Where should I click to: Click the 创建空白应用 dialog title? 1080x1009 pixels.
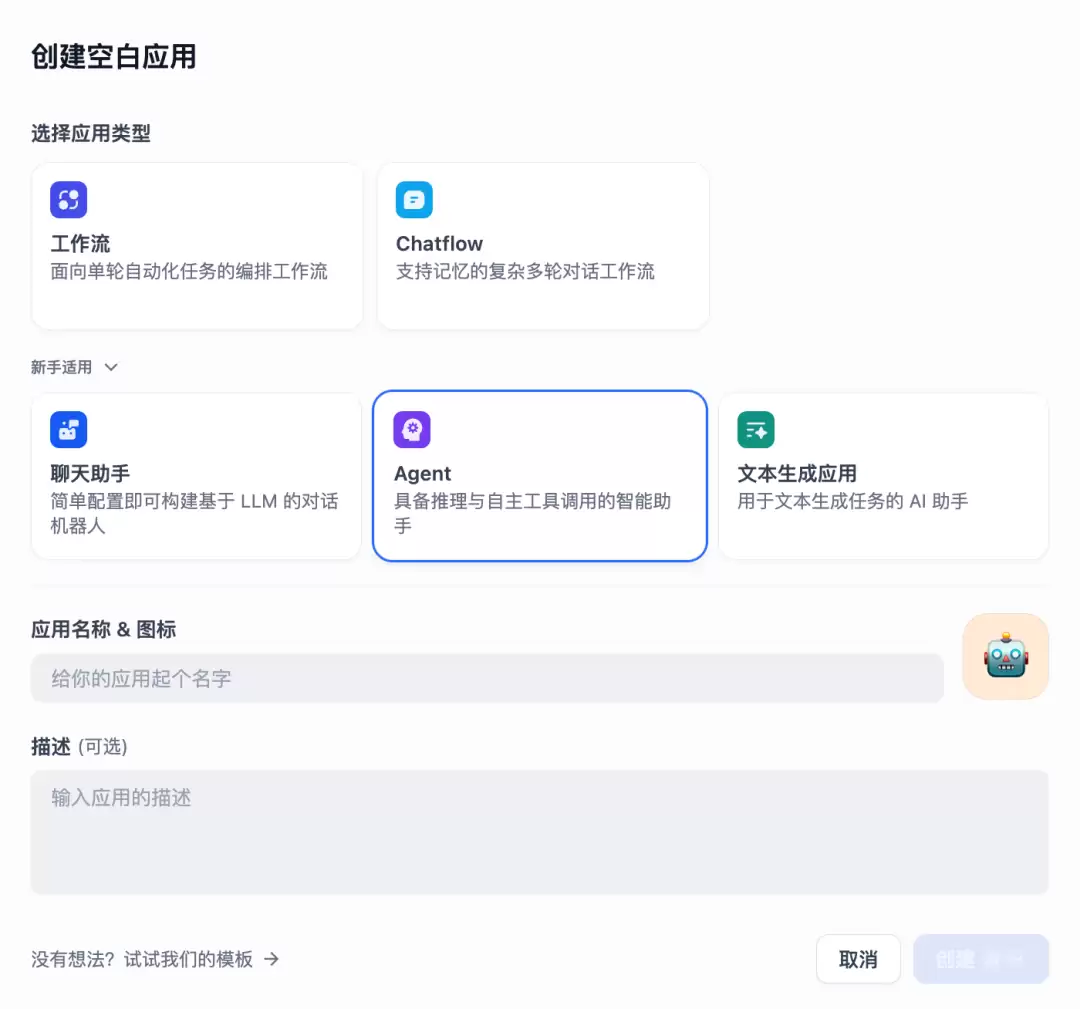[114, 56]
